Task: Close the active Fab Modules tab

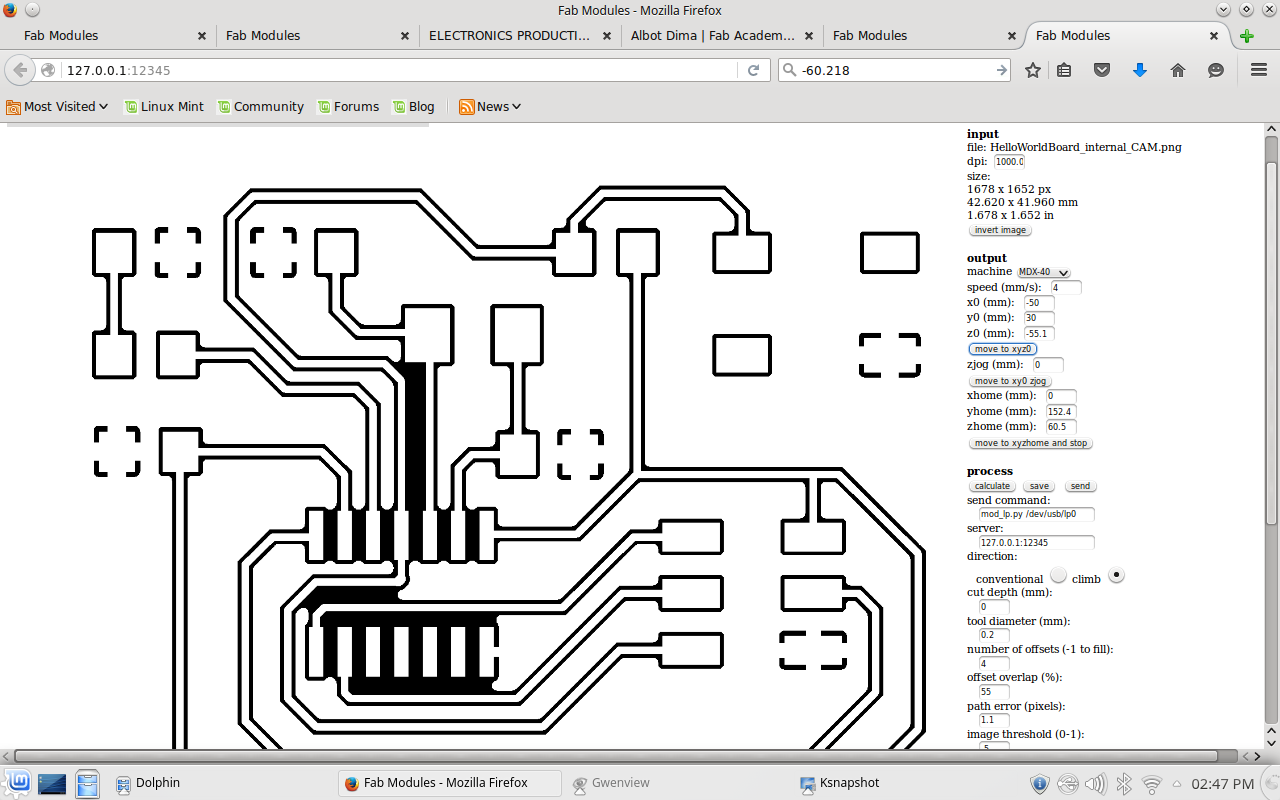Action: [x=1214, y=35]
